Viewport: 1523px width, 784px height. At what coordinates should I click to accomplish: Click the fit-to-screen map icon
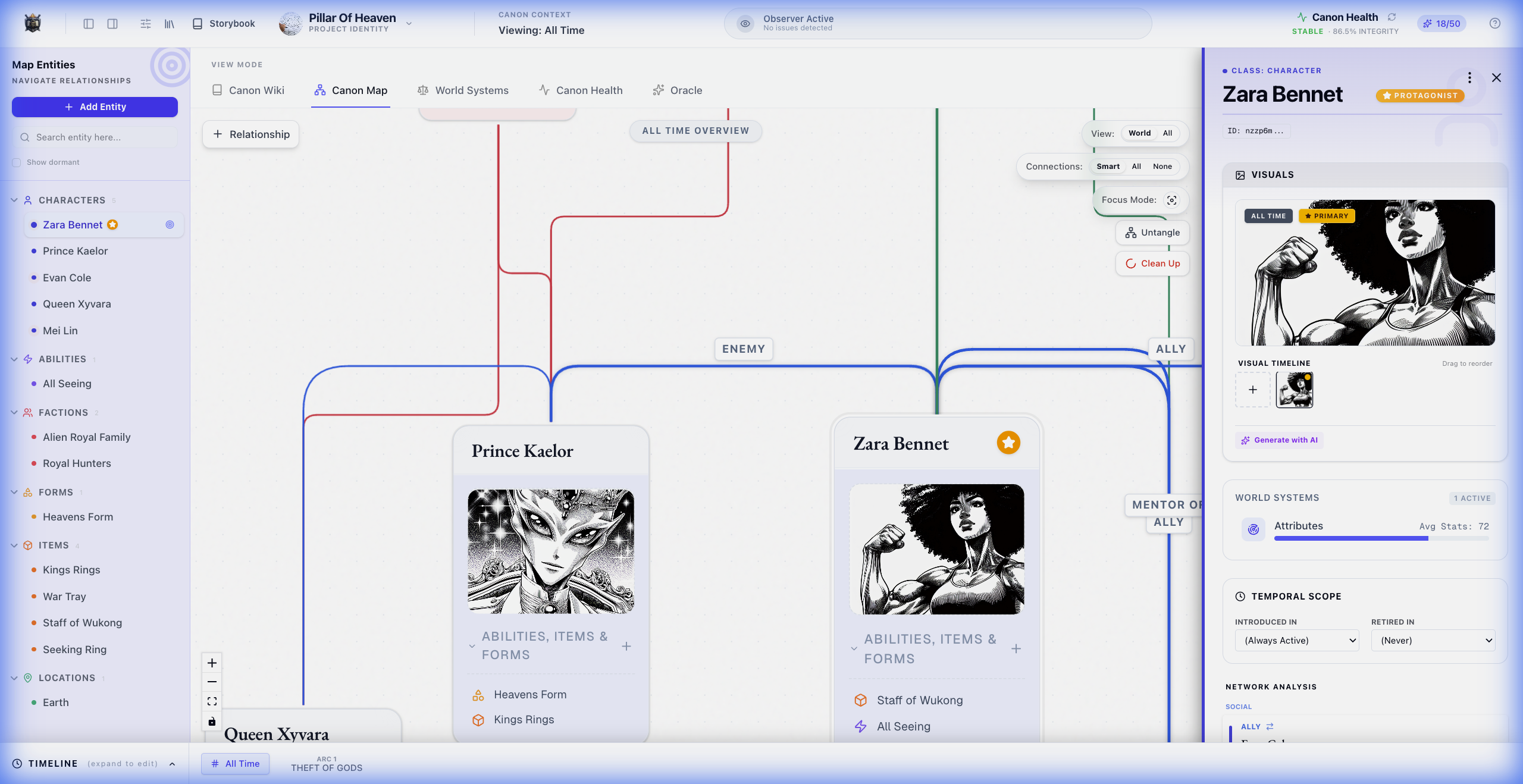tap(212, 701)
